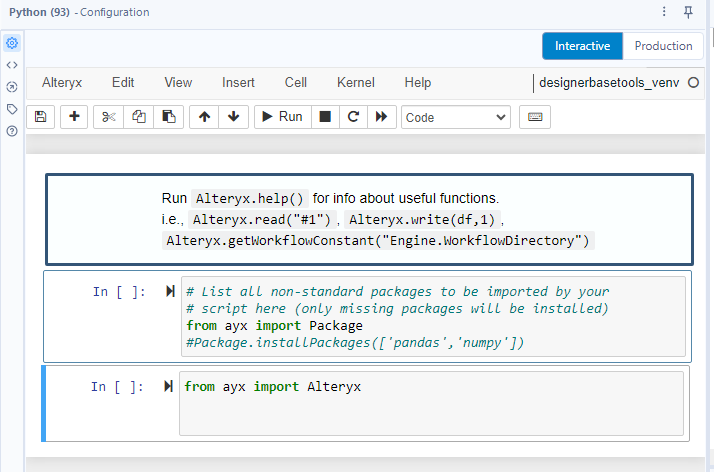The image size is (714, 472).
Task: Open the Alteryx menu
Action: (62, 82)
